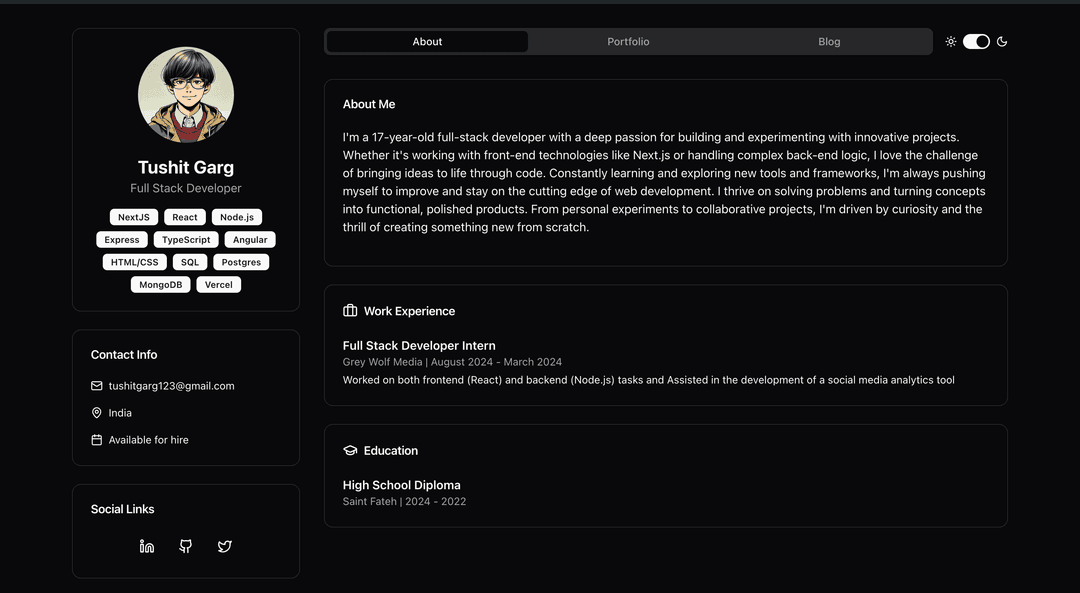The image size is (1080, 593).
Task: Click the sun light-mode icon
Action: tap(951, 42)
